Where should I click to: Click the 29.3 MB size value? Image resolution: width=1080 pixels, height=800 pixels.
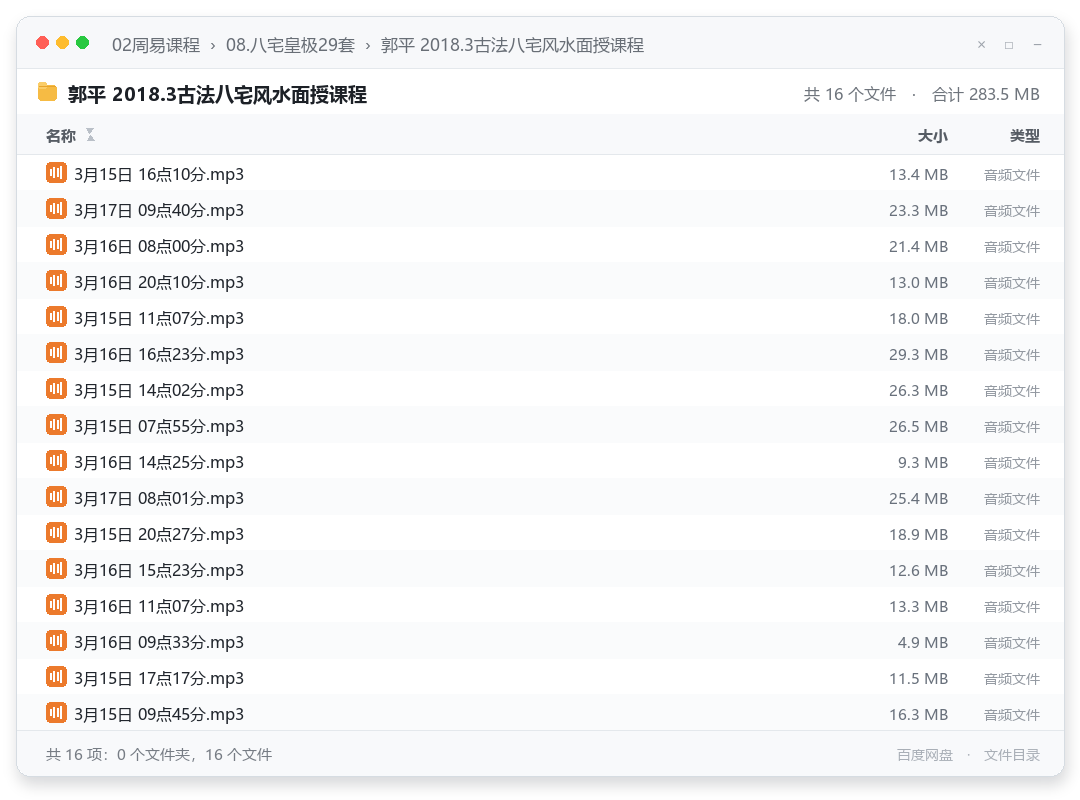pyautogui.click(x=918, y=355)
